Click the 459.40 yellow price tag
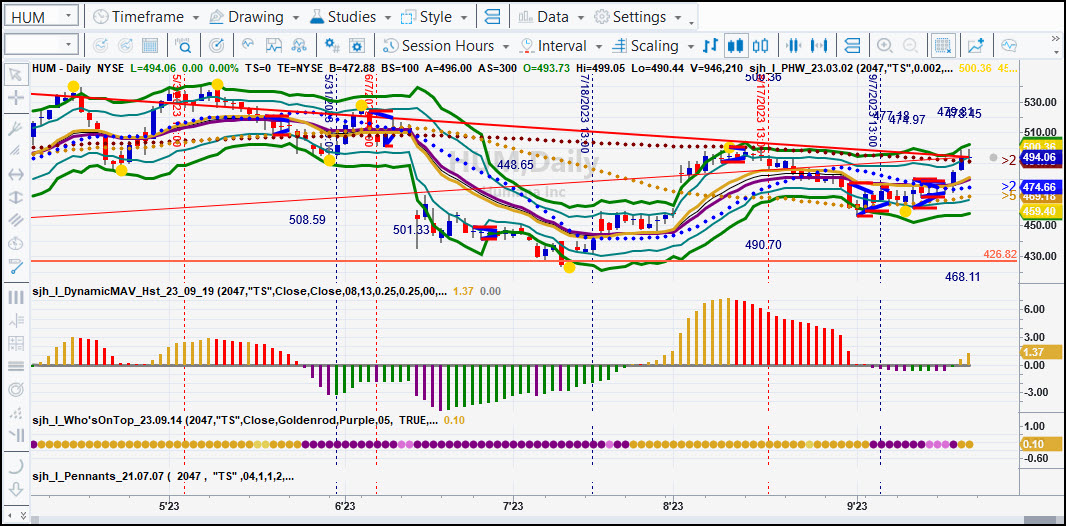1066x526 pixels. pyautogui.click(x=1039, y=211)
